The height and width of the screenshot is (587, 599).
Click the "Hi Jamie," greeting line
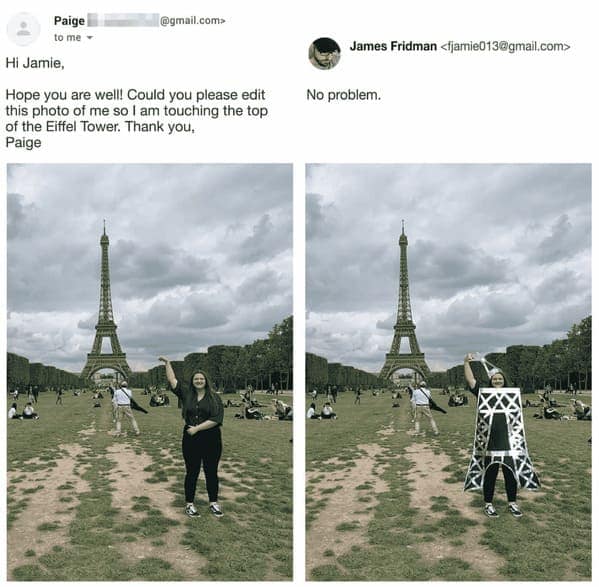(x=35, y=63)
